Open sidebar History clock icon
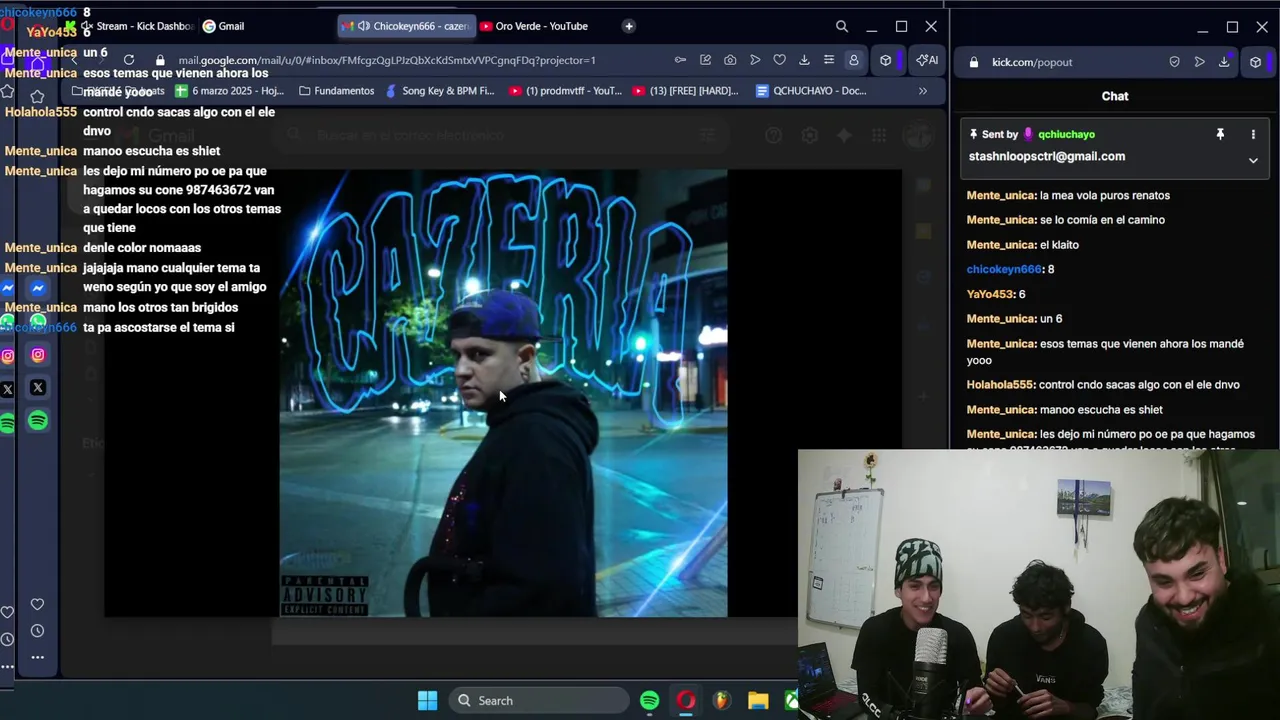This screenshot has width=1280, height=720. 37,631
